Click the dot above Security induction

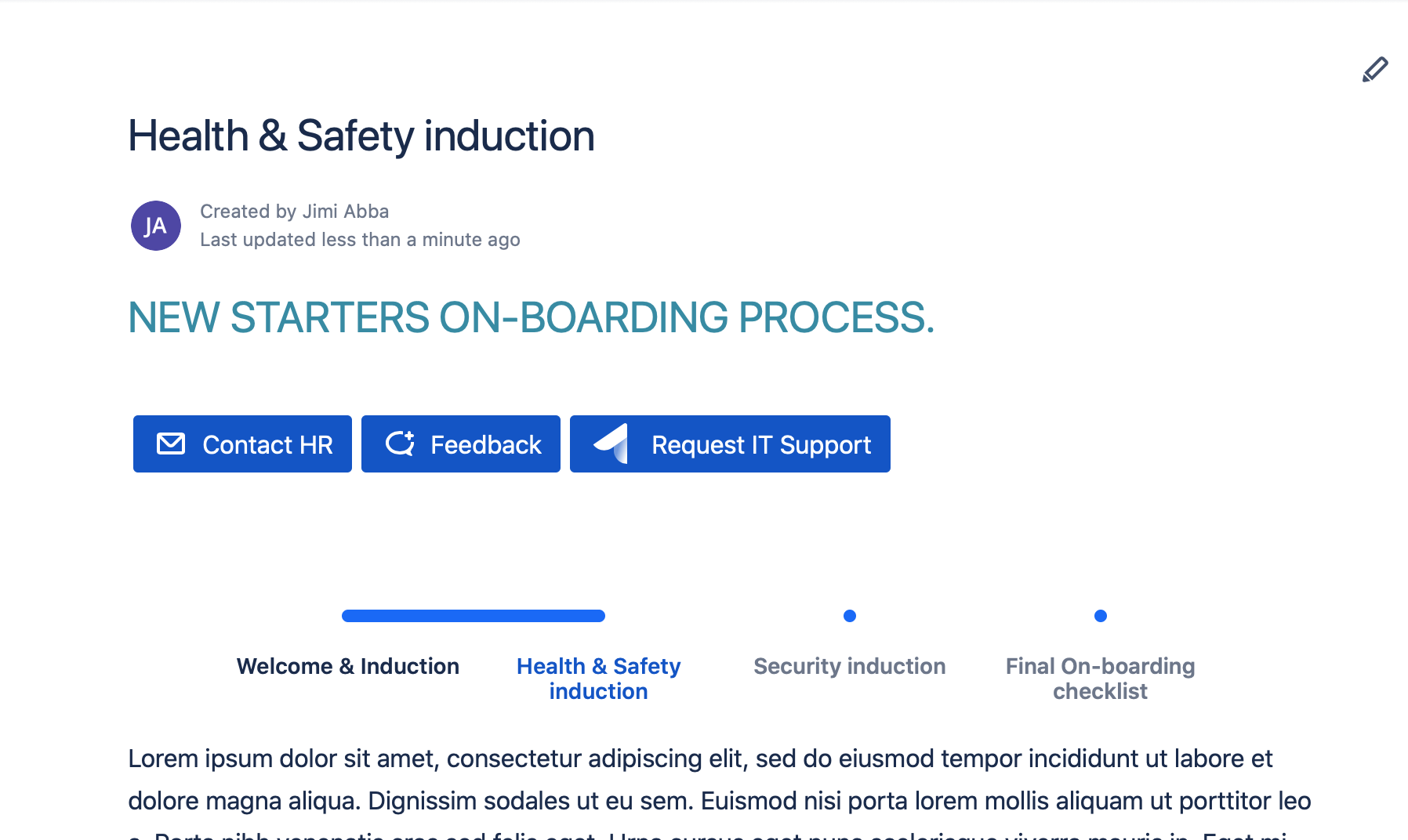(x=850, y=616)
